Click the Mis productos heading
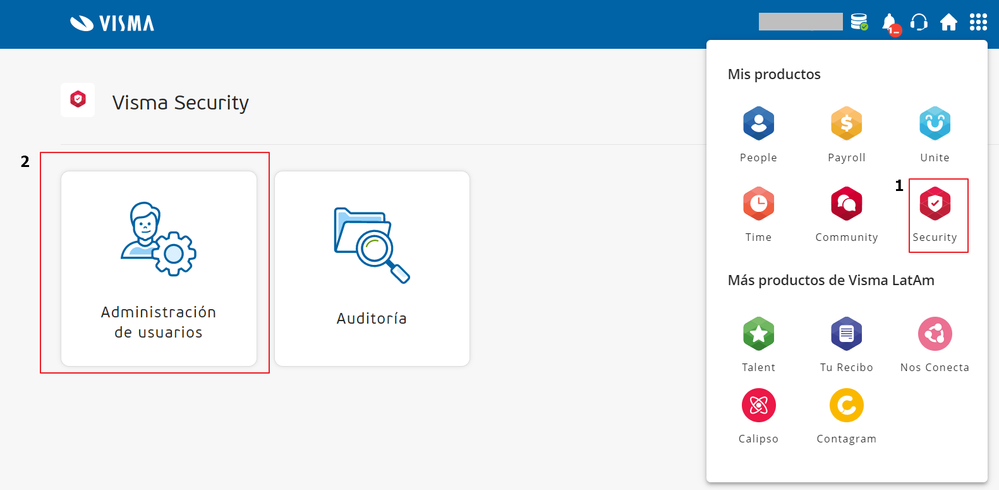 (774, 75)
